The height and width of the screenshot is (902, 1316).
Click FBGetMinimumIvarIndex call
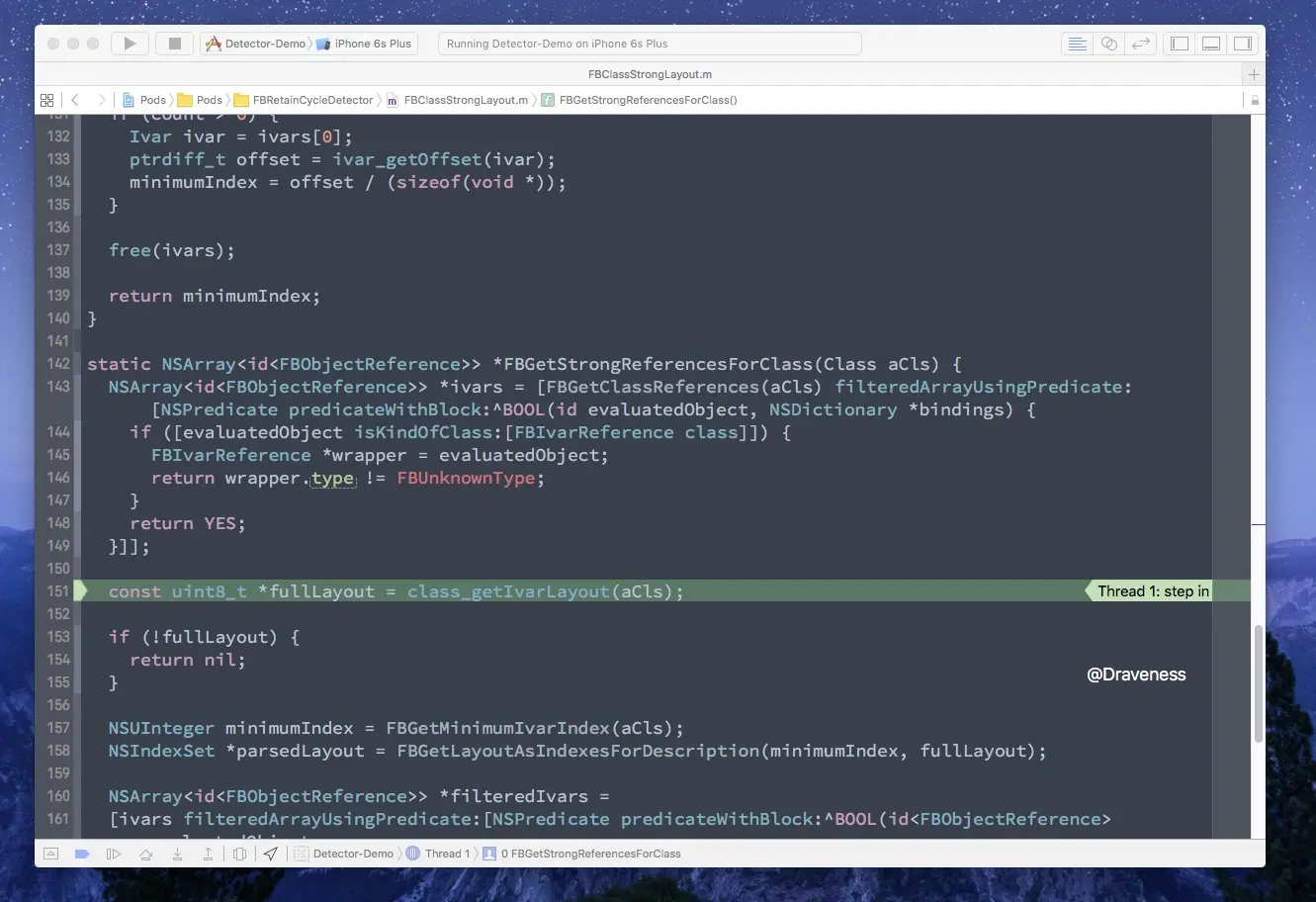point(497,728)
